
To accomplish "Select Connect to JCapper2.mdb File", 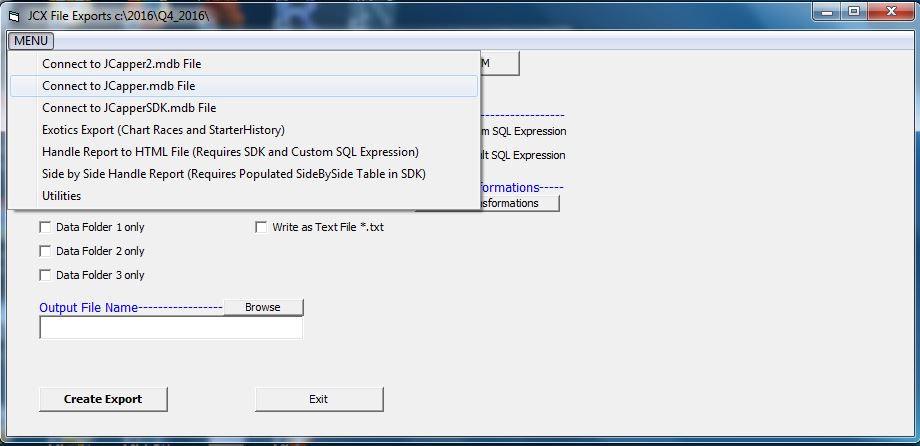I will point(244,63).
